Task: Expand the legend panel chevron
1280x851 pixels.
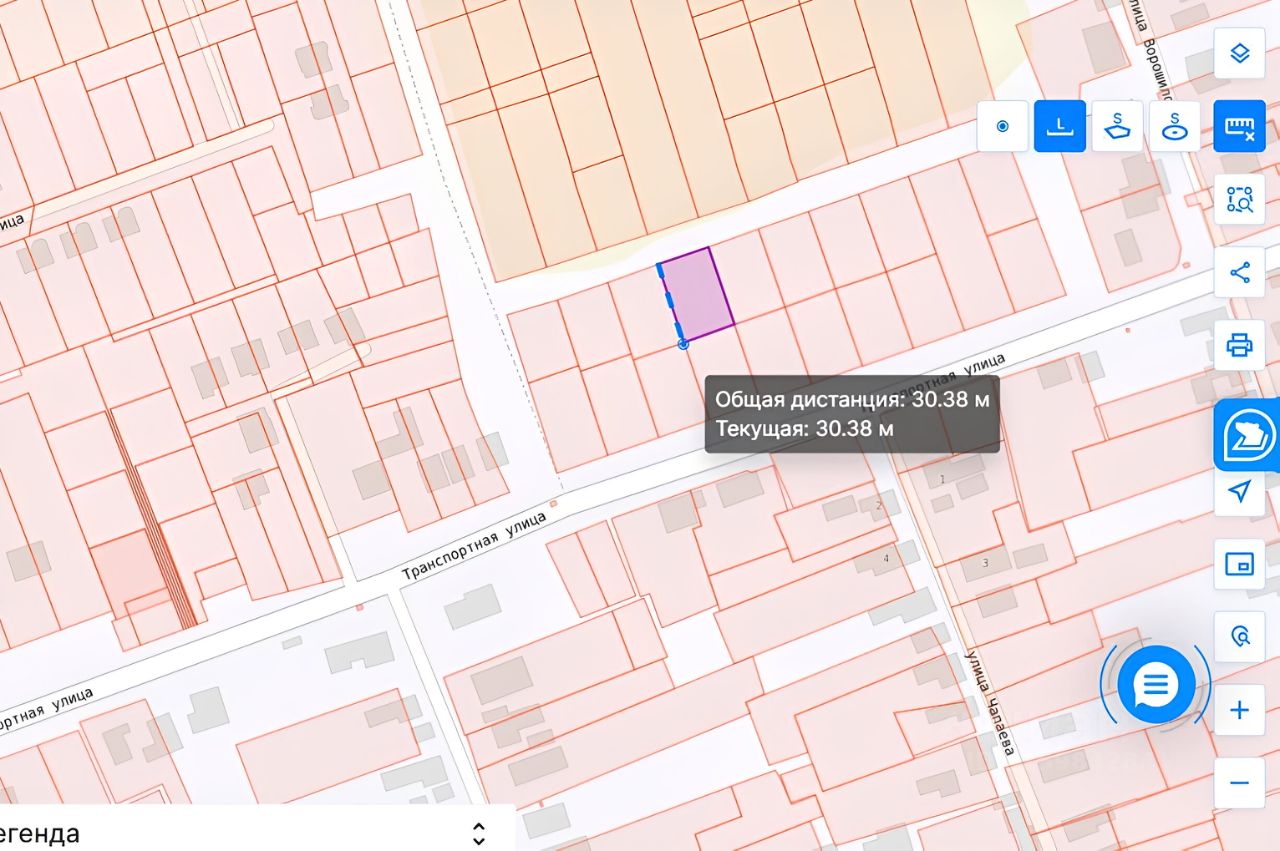Action: point(479,834)
